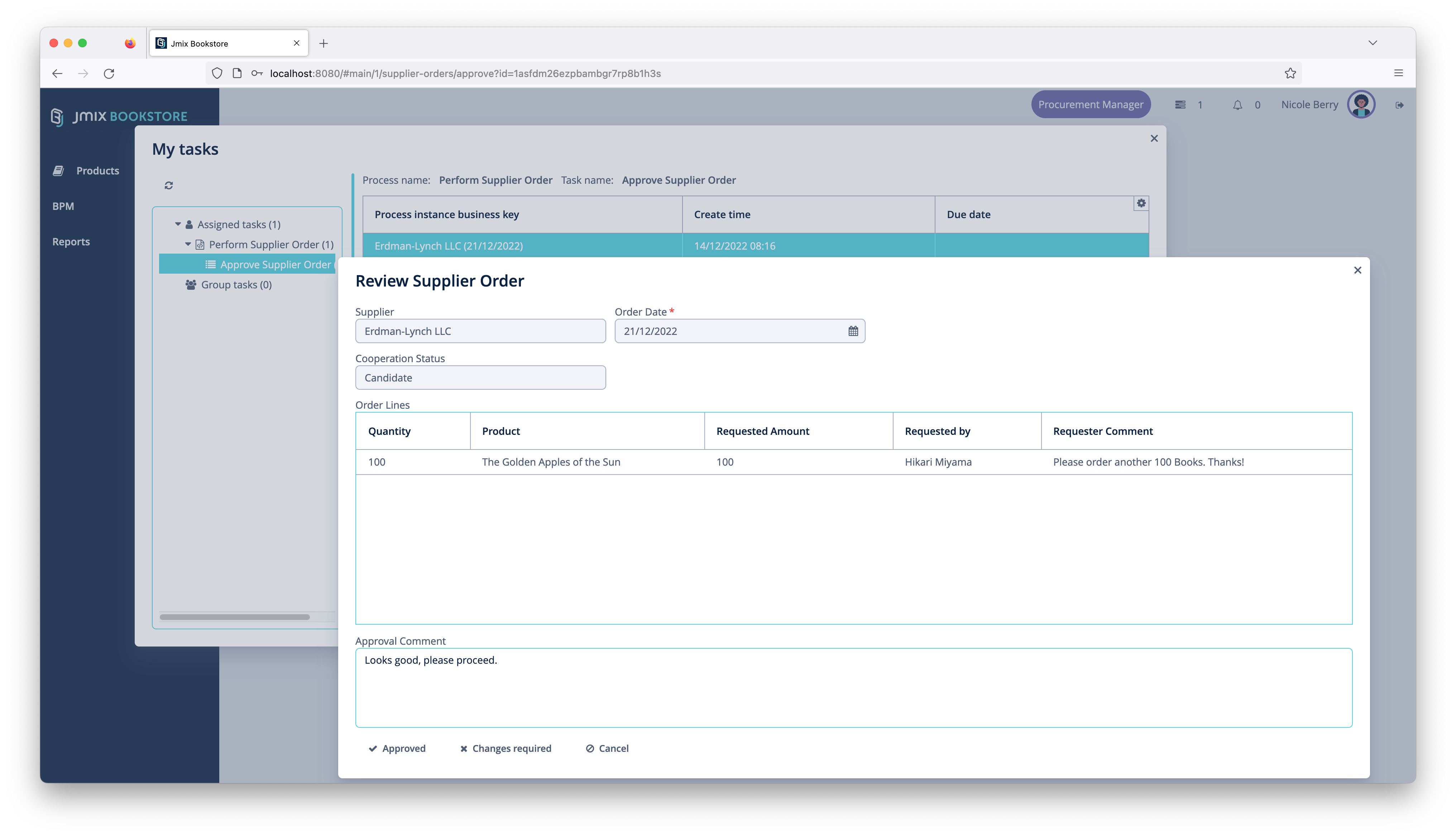Bookmark page with star icon
This screenshot has width=1456, height=836.
tap(1290, 73)
